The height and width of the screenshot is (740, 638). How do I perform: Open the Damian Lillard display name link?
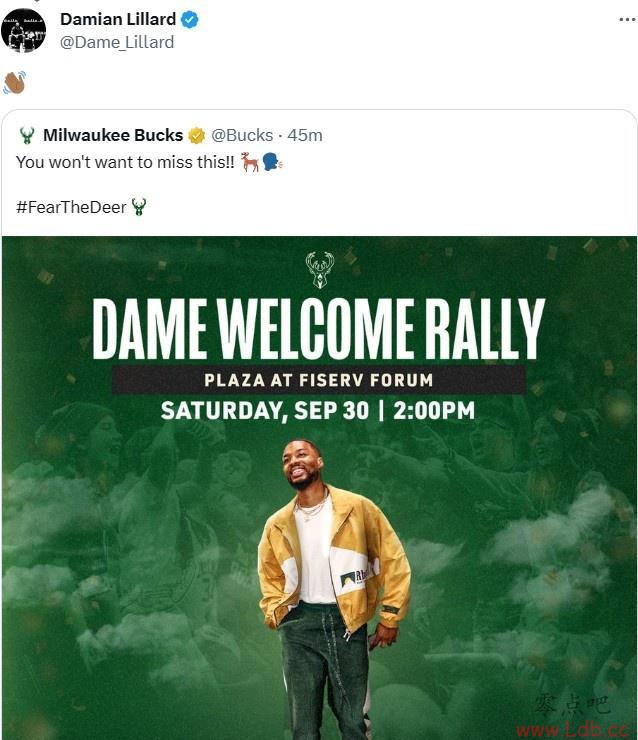[118, 19]
